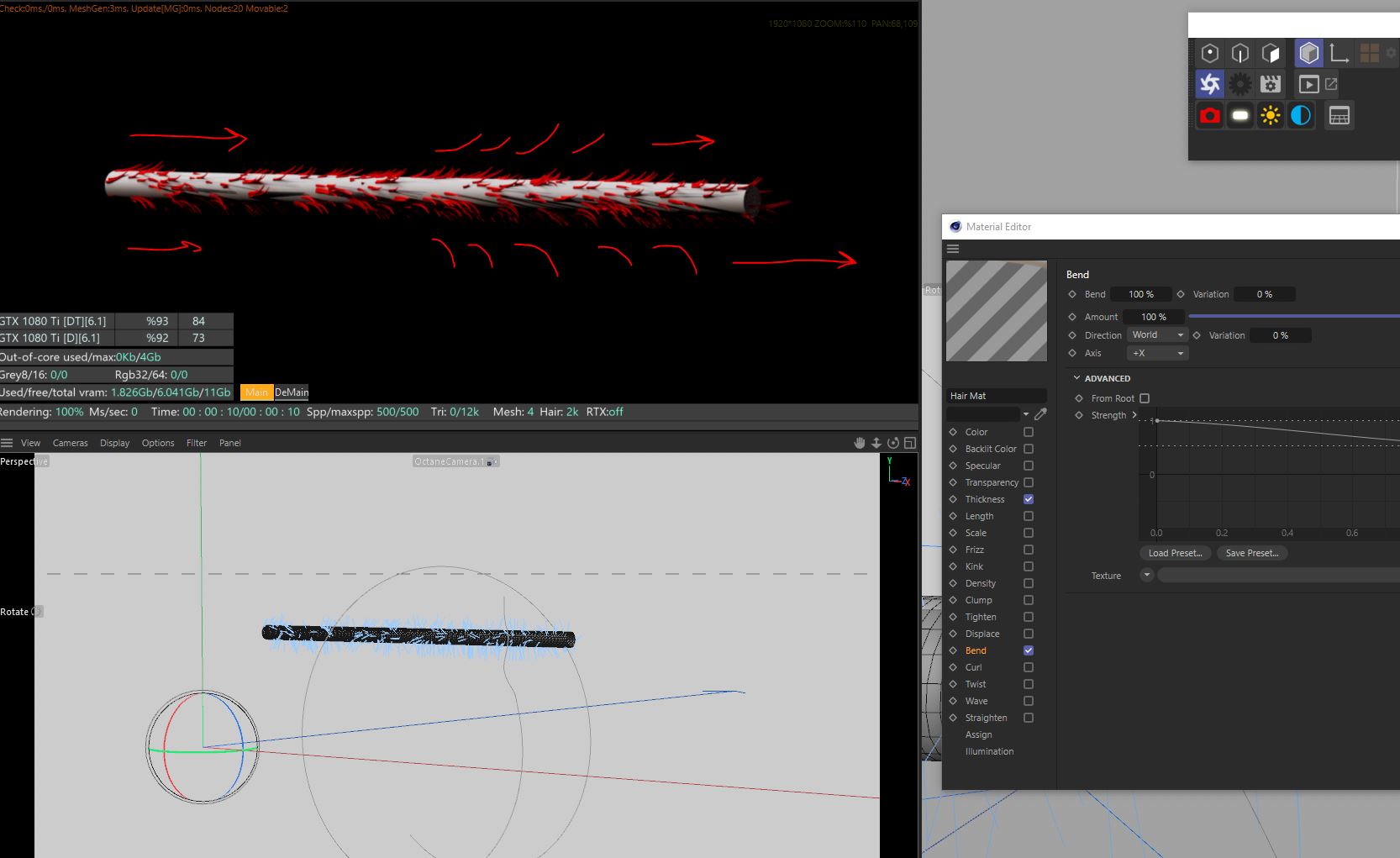
Task: Click the Bend Variation 0 % field
Action: tap(1265, 294)
